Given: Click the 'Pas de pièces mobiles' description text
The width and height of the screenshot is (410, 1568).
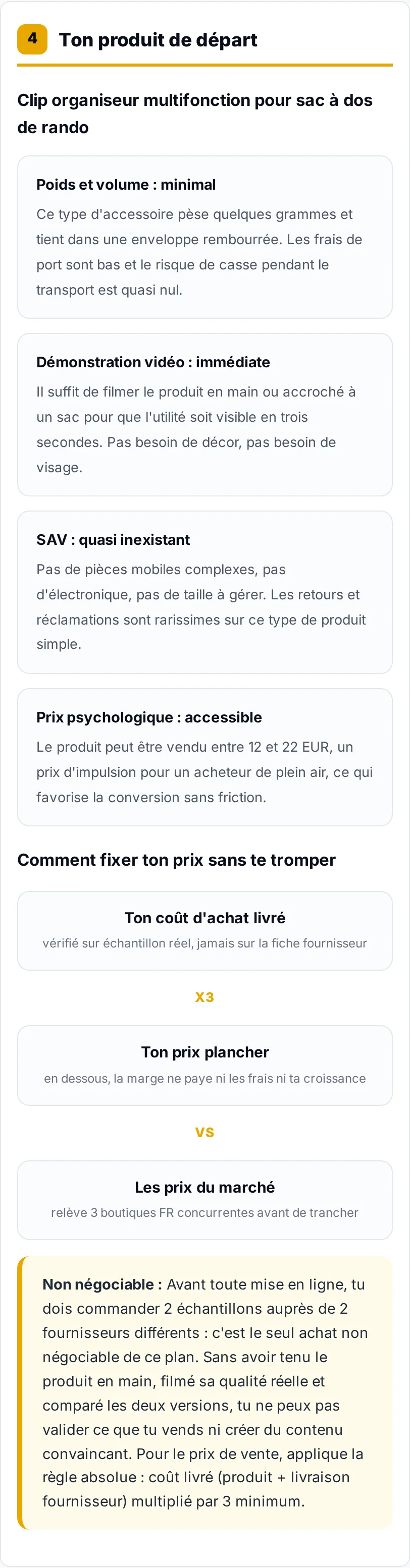Looking at the screenshot, I should coord(201,607).
